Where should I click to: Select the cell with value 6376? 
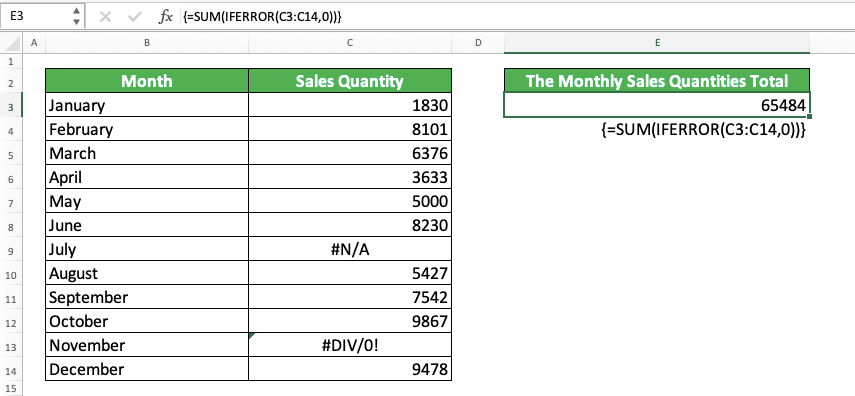(350, 153)
